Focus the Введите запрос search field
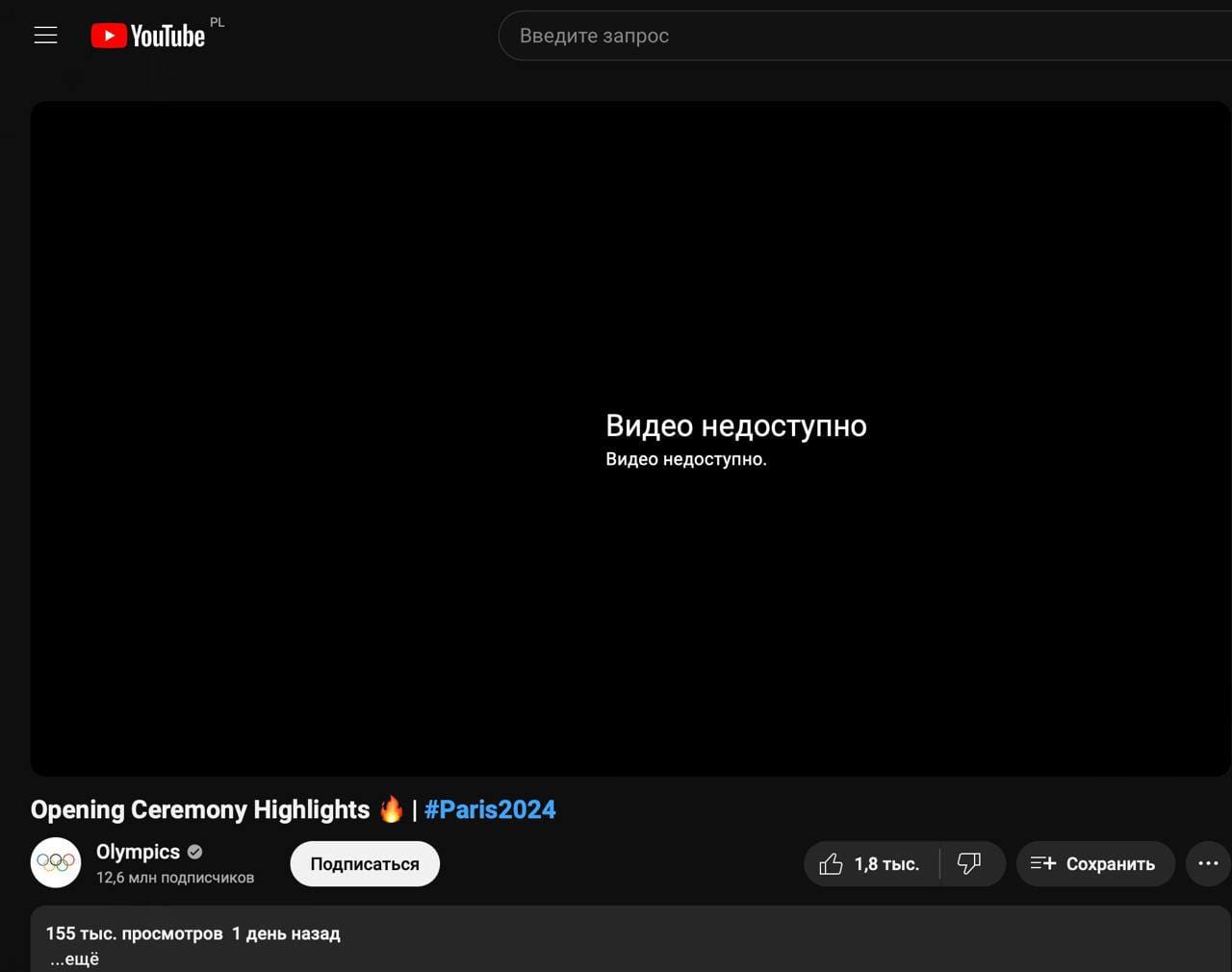1232x972 pixels. coord(770,36)
